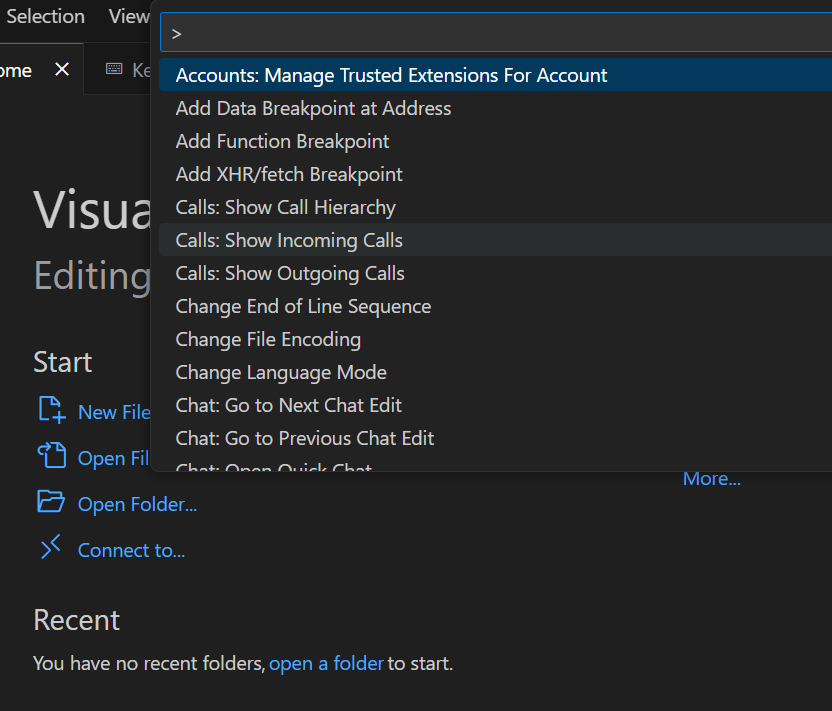Run the Change File Encoding command
The height and width of the screenshot is (711, 832).
(x=268, y=339)
